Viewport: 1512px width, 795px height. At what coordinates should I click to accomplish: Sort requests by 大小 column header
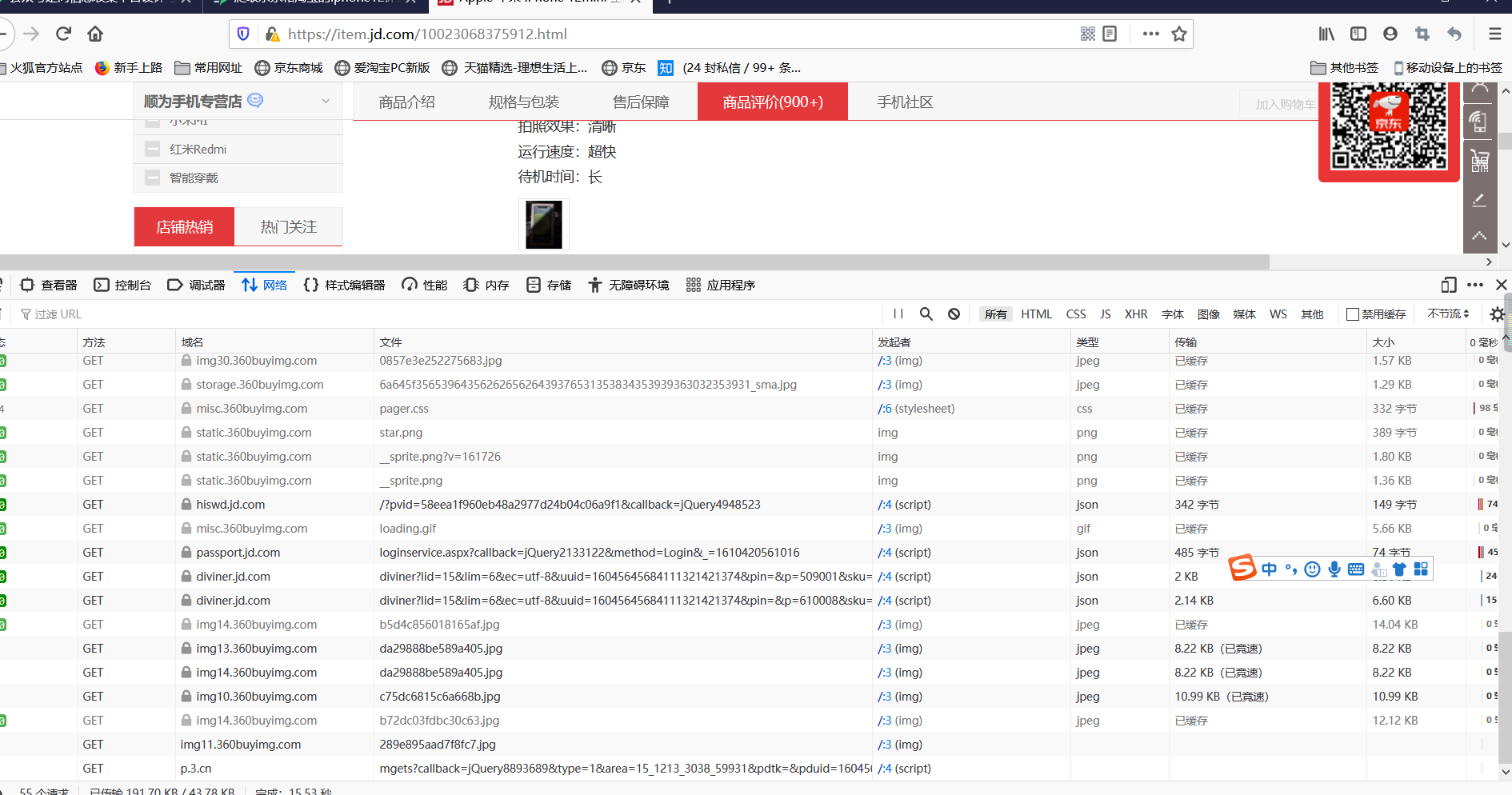1416,342
